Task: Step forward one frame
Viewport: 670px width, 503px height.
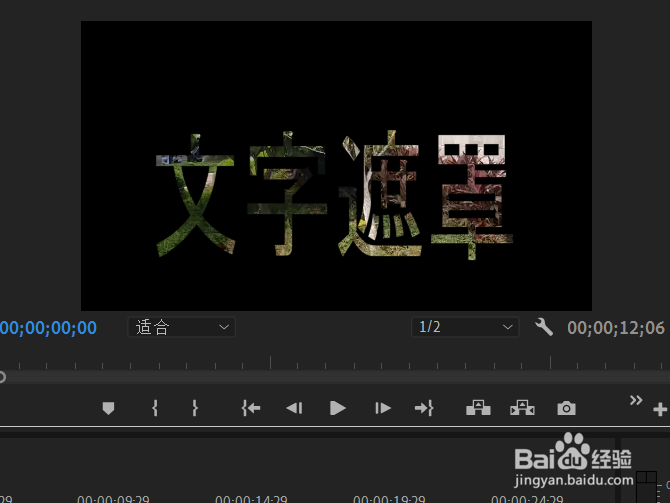Action: 382,408
